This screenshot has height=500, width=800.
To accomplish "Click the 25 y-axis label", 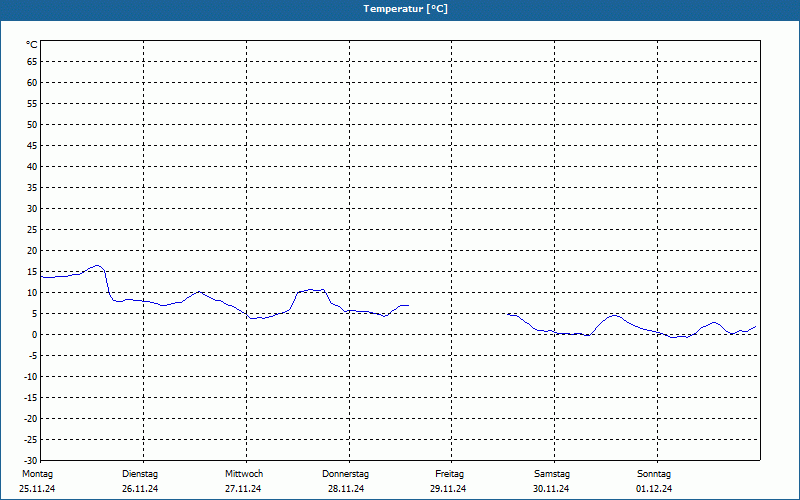I will tap(32, 230).
